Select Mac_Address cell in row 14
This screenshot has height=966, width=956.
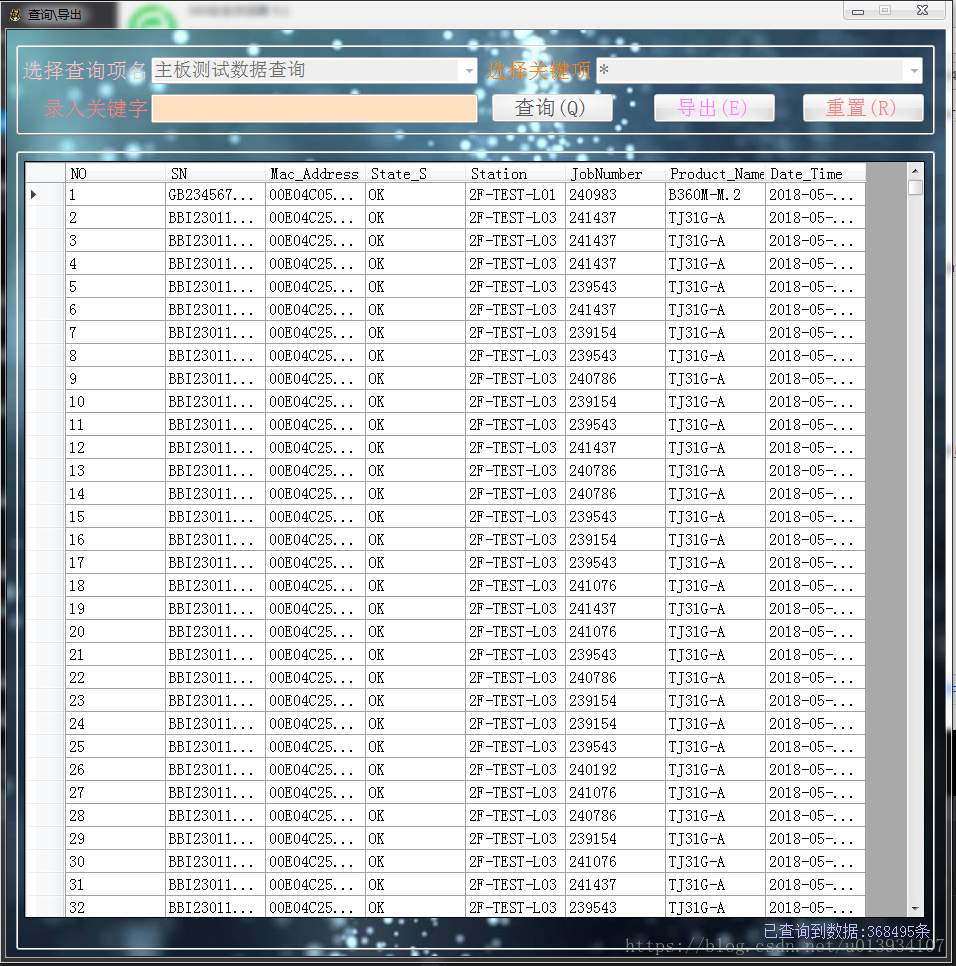[x=315, y=493]
